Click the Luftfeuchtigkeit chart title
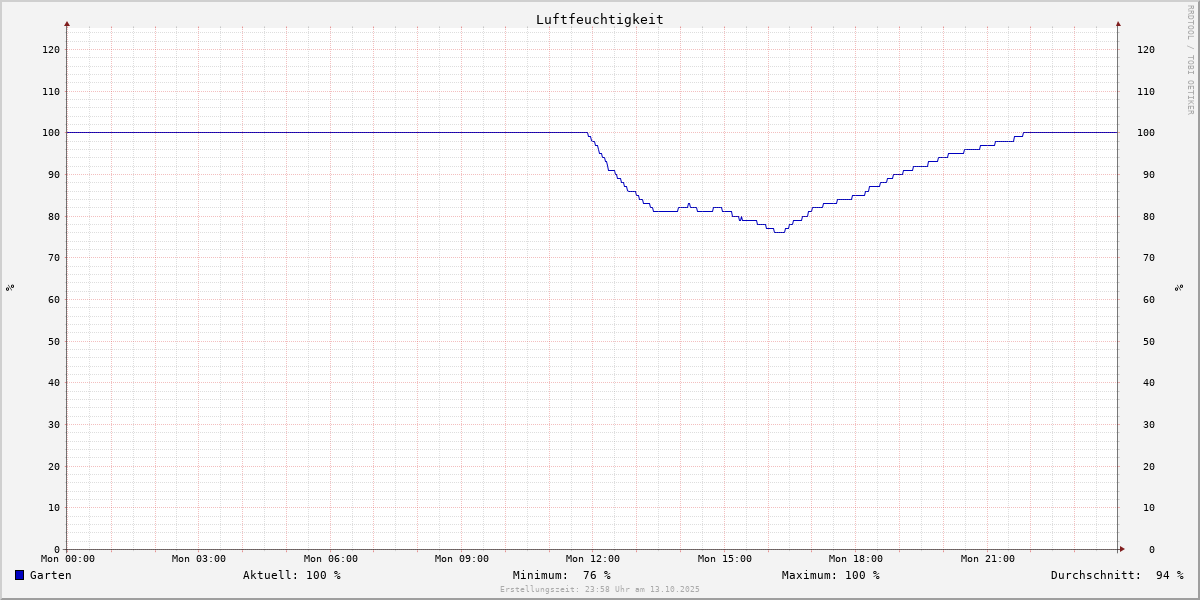Screen dimensions: 1200x600 pos(599,19)
